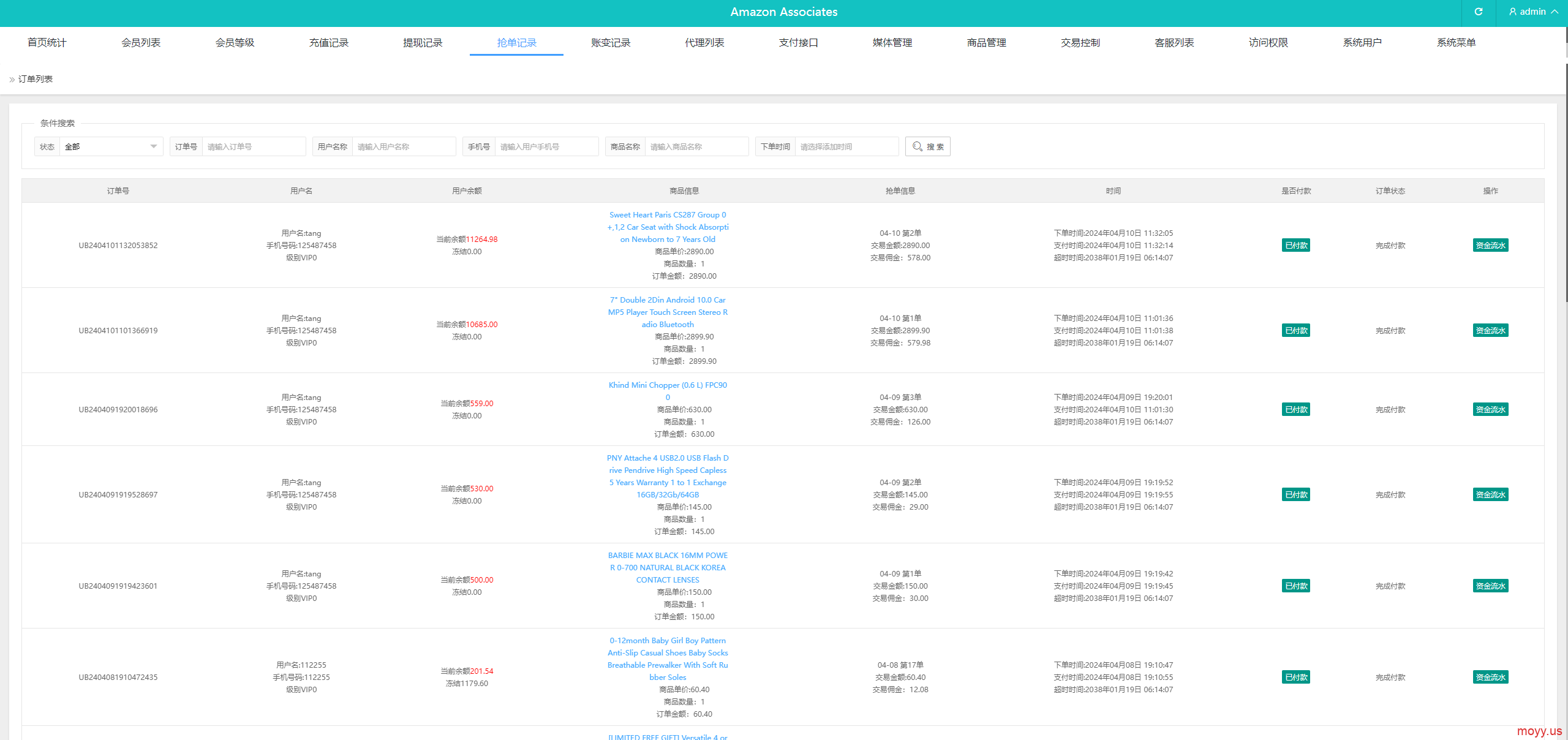Image resolution: width=1568 pixels, height=740 pixels.
Task: Click balance value 10685.00
Action: (x=481, y=324)
